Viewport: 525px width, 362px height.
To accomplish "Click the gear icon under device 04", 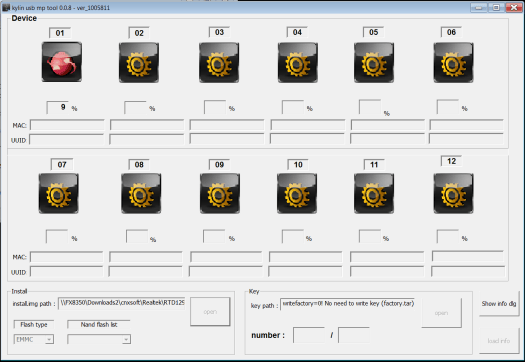I will [x=298, y=63].
